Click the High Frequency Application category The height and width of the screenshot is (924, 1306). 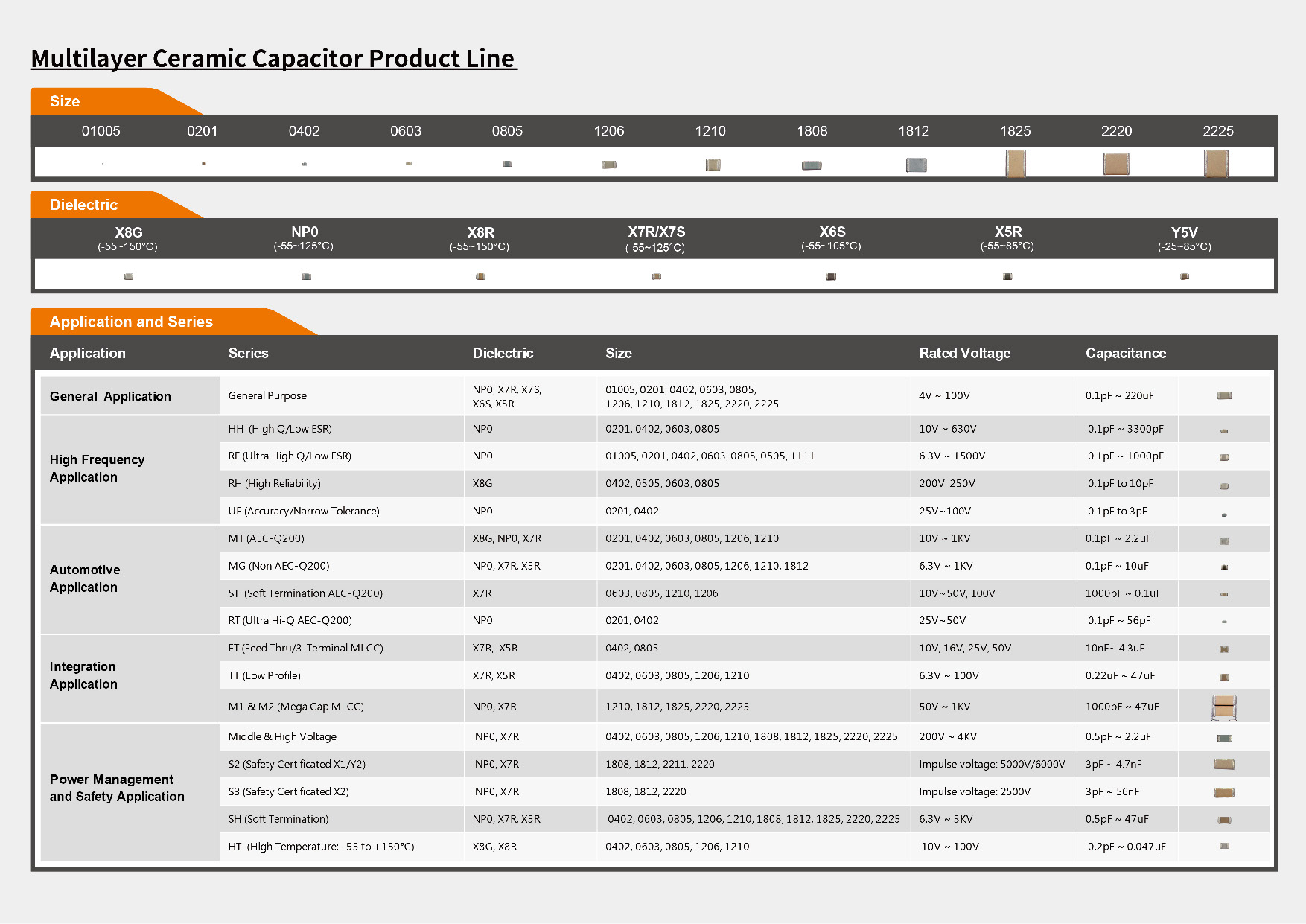(97, 468)
